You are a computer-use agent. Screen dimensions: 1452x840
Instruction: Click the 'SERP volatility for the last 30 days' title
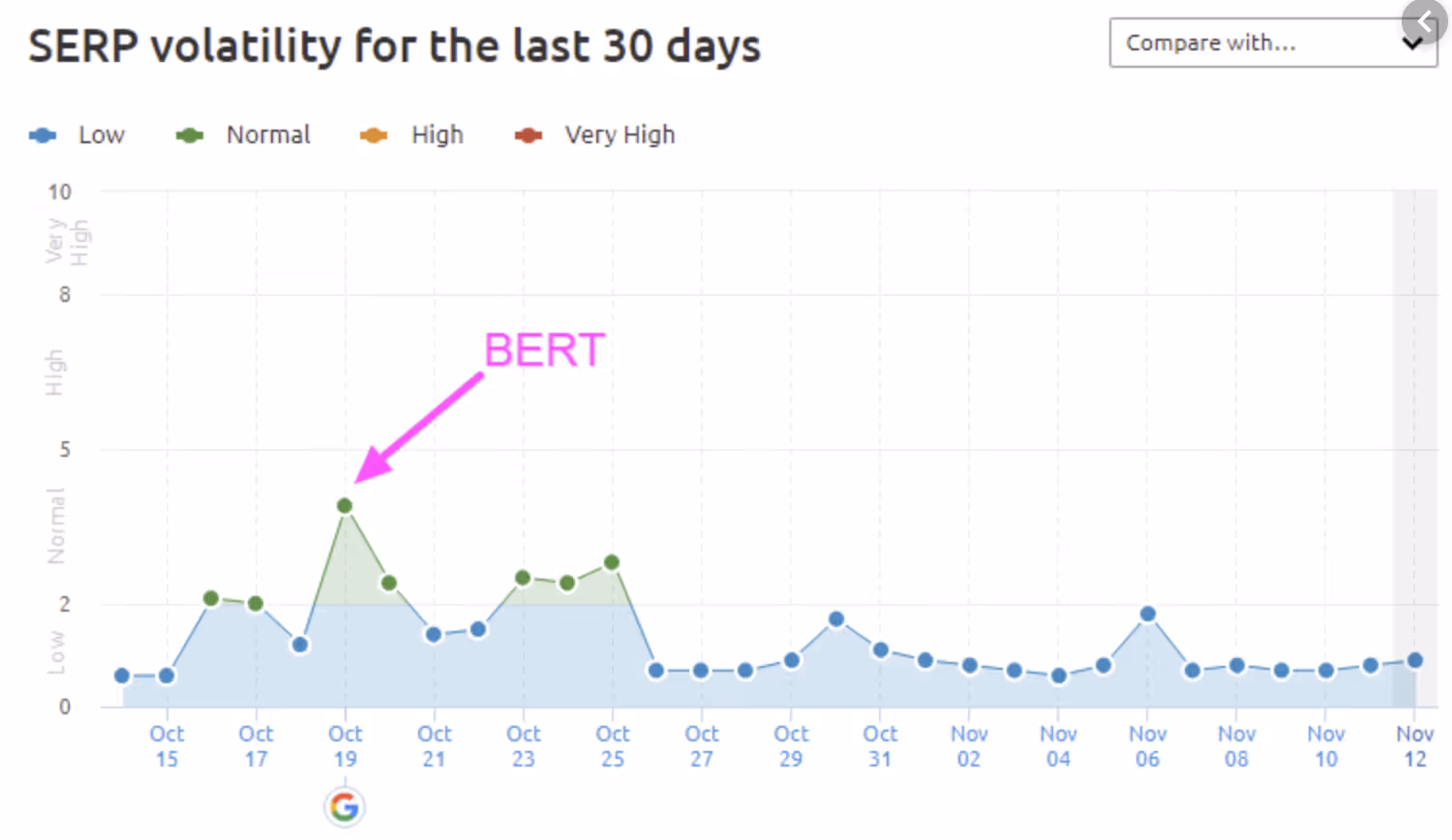tap(395, 46)
